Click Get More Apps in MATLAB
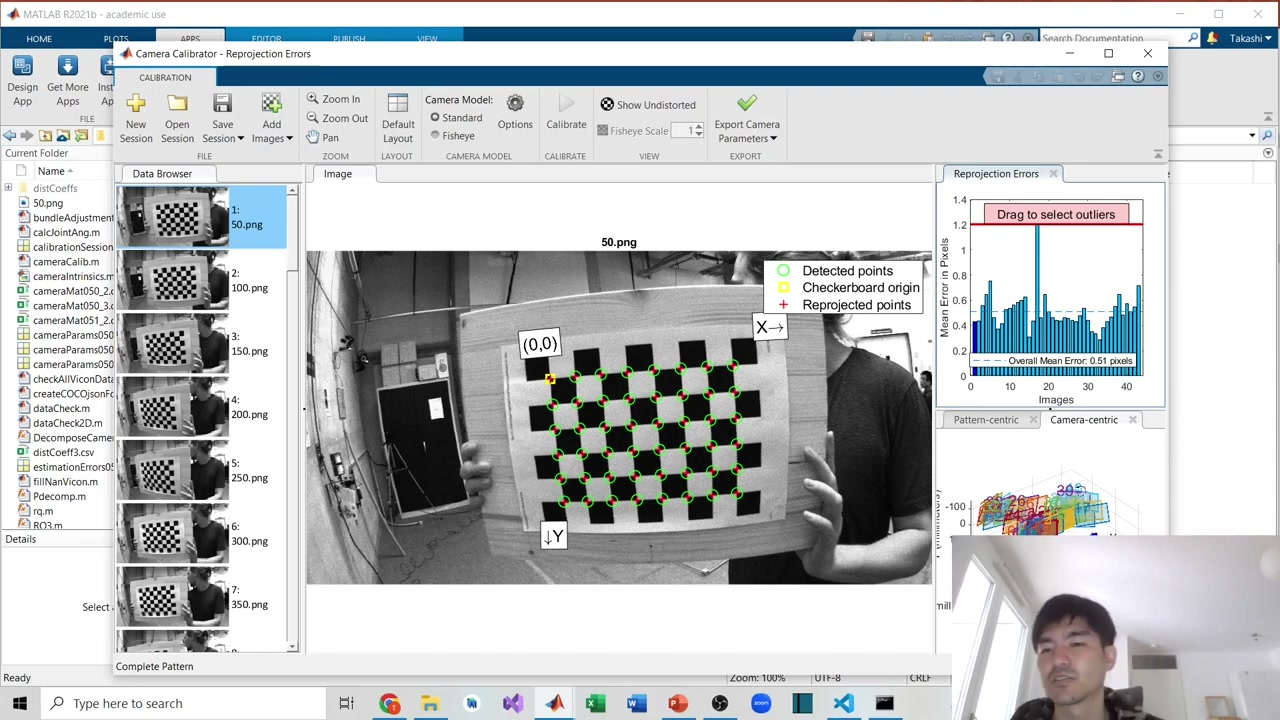The image size is (1280, 720). click(67, 80)
